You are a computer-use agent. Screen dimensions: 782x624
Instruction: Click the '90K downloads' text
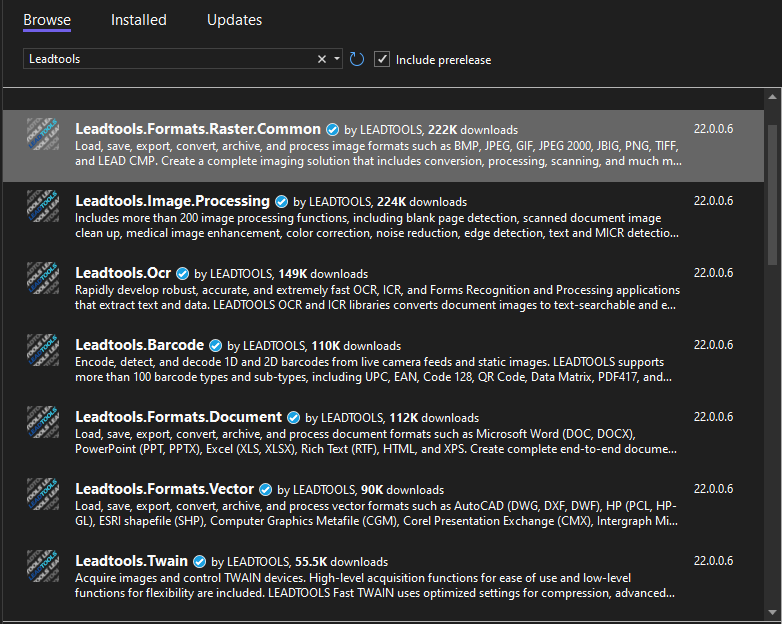point(402,490)
